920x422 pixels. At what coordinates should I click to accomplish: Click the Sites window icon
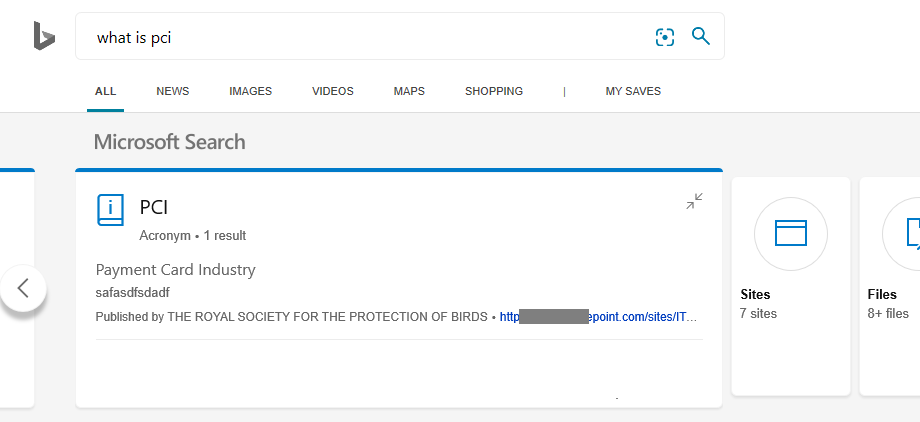click(791, 234)
